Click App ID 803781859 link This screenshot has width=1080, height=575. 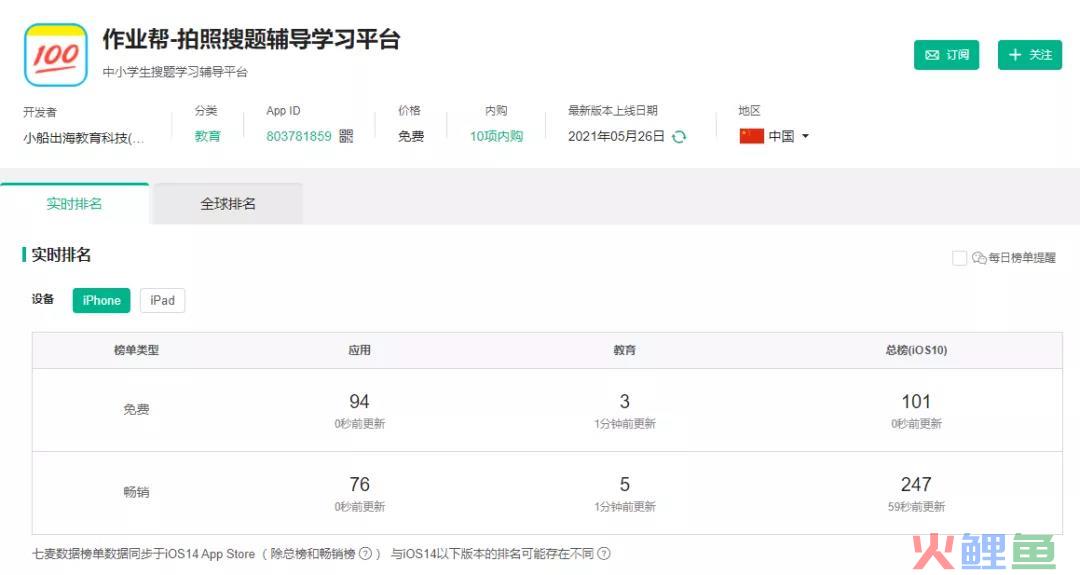tap(299, 136)
